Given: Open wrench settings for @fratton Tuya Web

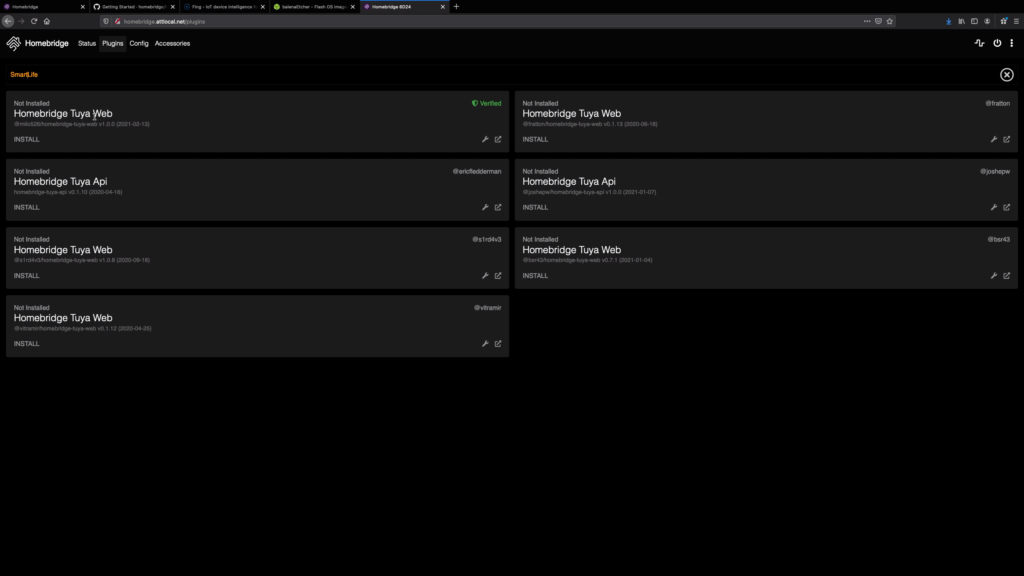Looking at the screenshot, I should [994, 139].
